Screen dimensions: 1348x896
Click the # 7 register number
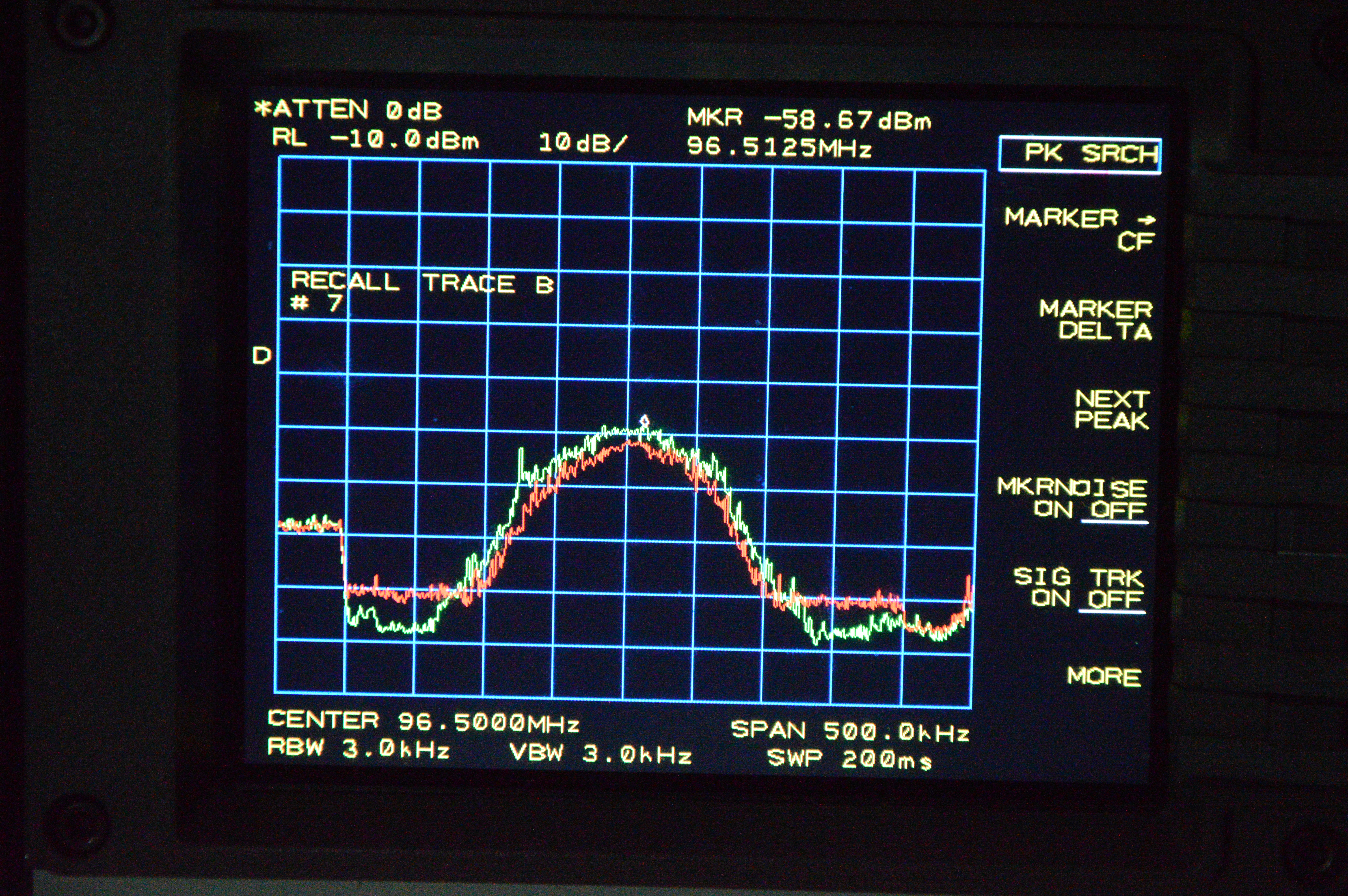(x=317, y=303)
